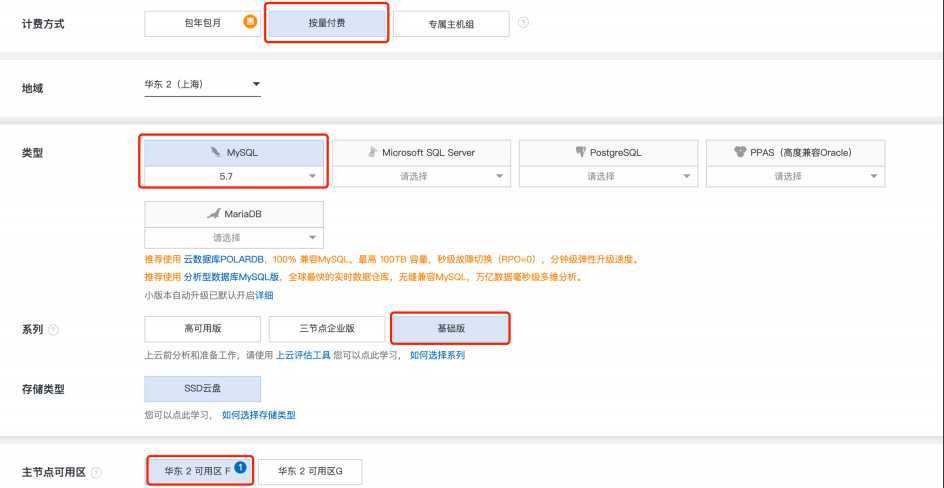944x488 pixels.
Task: Select 专属主机组 billing option
Action: (x=451, y=24)
